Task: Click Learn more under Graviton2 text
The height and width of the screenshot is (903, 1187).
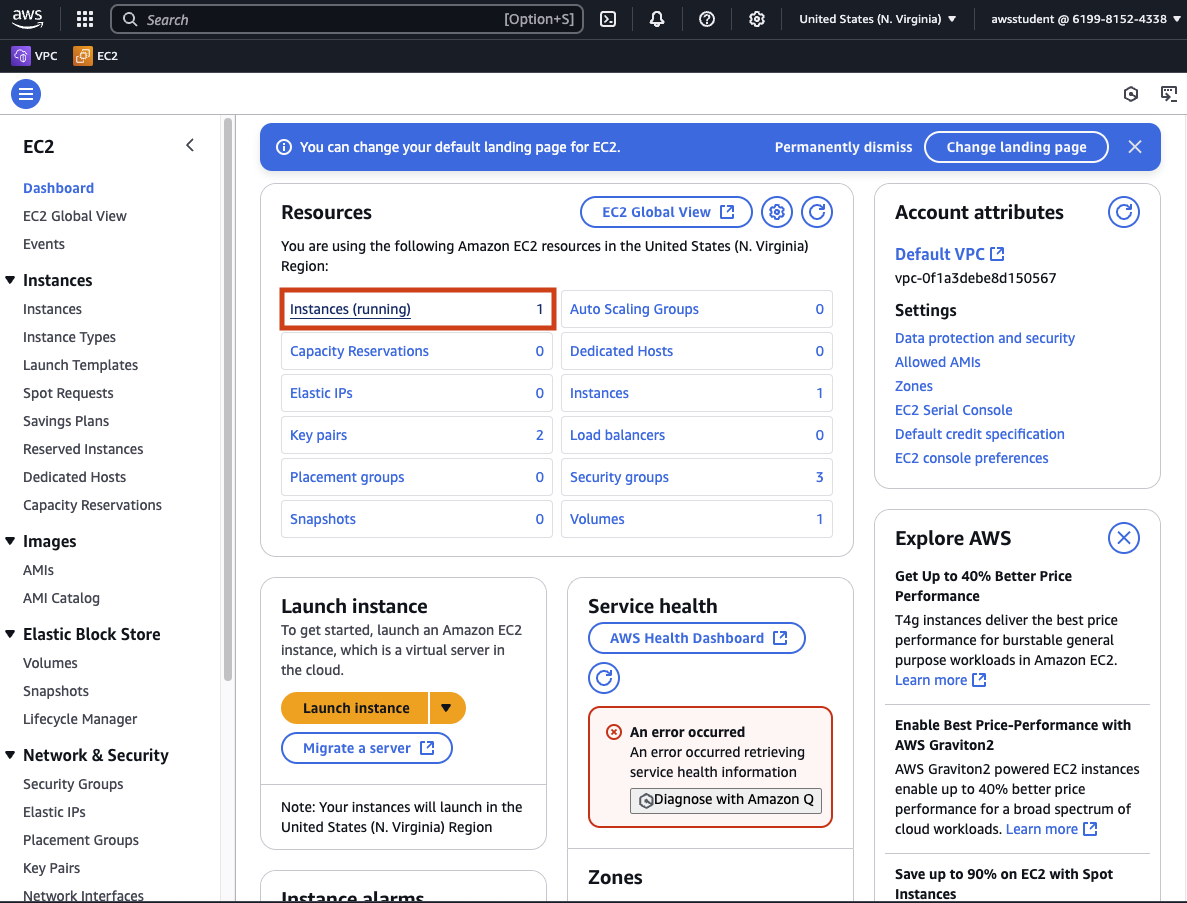Action: tap(1051, 829)
